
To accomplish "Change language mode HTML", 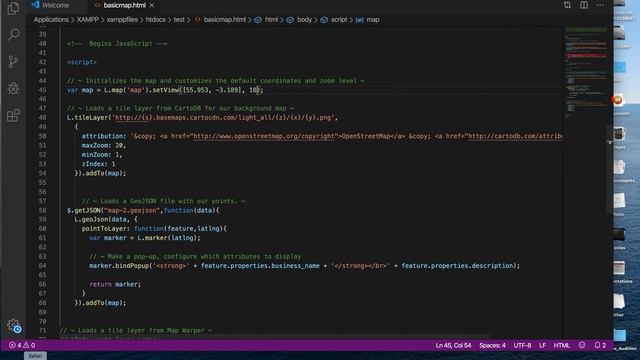I will click(x=562, y=345).
